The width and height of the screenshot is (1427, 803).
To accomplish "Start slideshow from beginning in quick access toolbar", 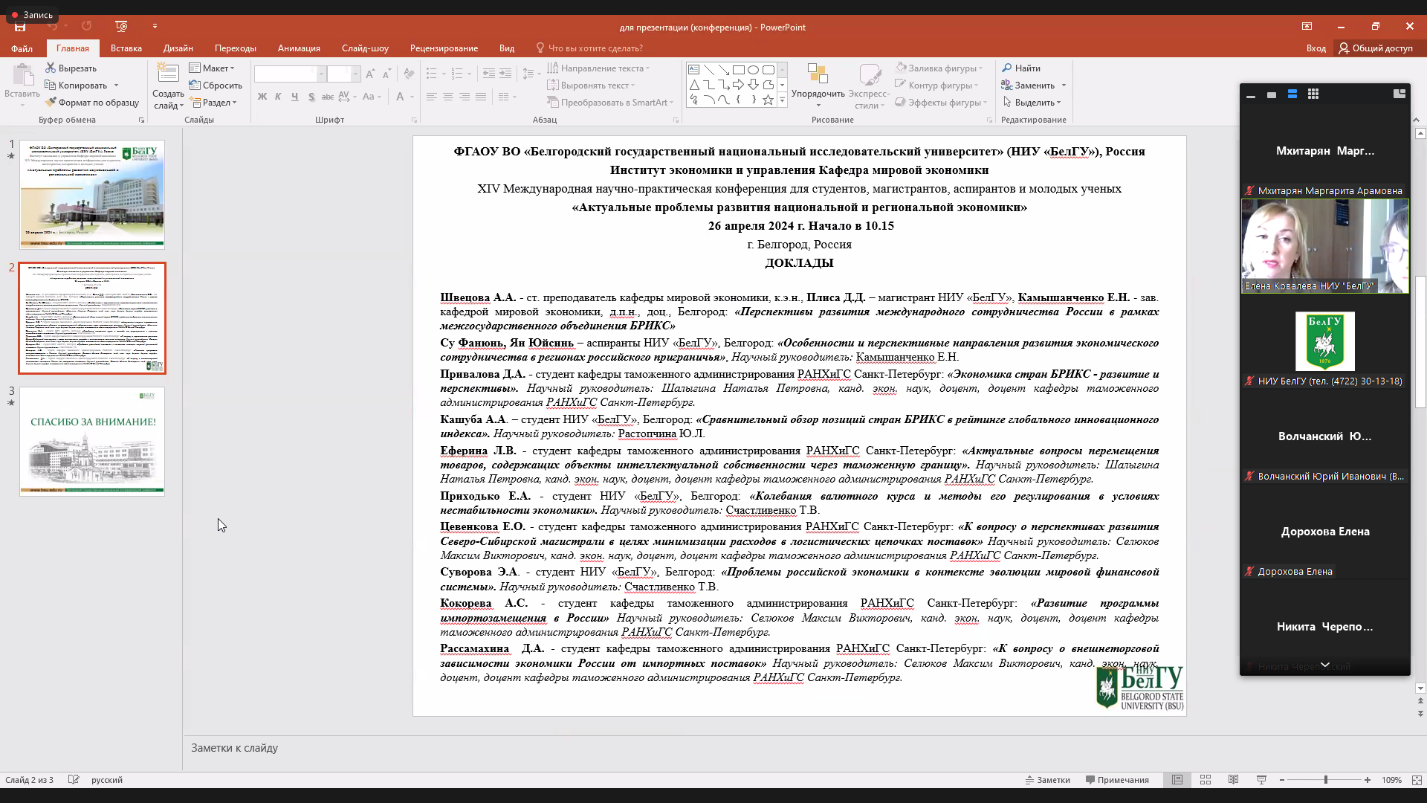I will pyautogui.click(x=121, y=26).
